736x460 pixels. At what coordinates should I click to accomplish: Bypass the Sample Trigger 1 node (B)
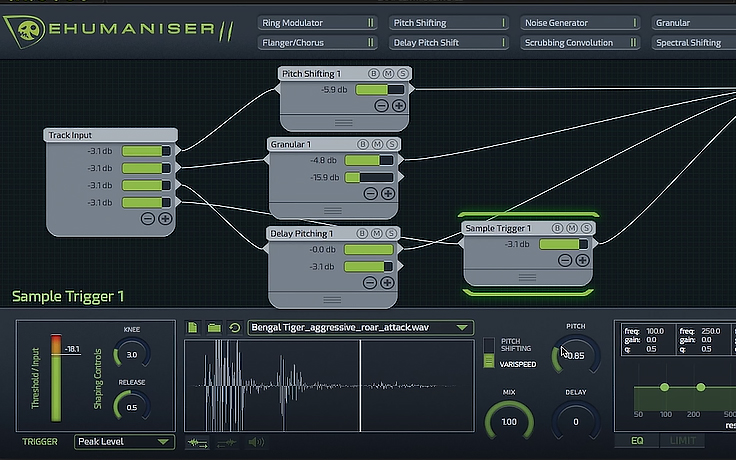557,228
